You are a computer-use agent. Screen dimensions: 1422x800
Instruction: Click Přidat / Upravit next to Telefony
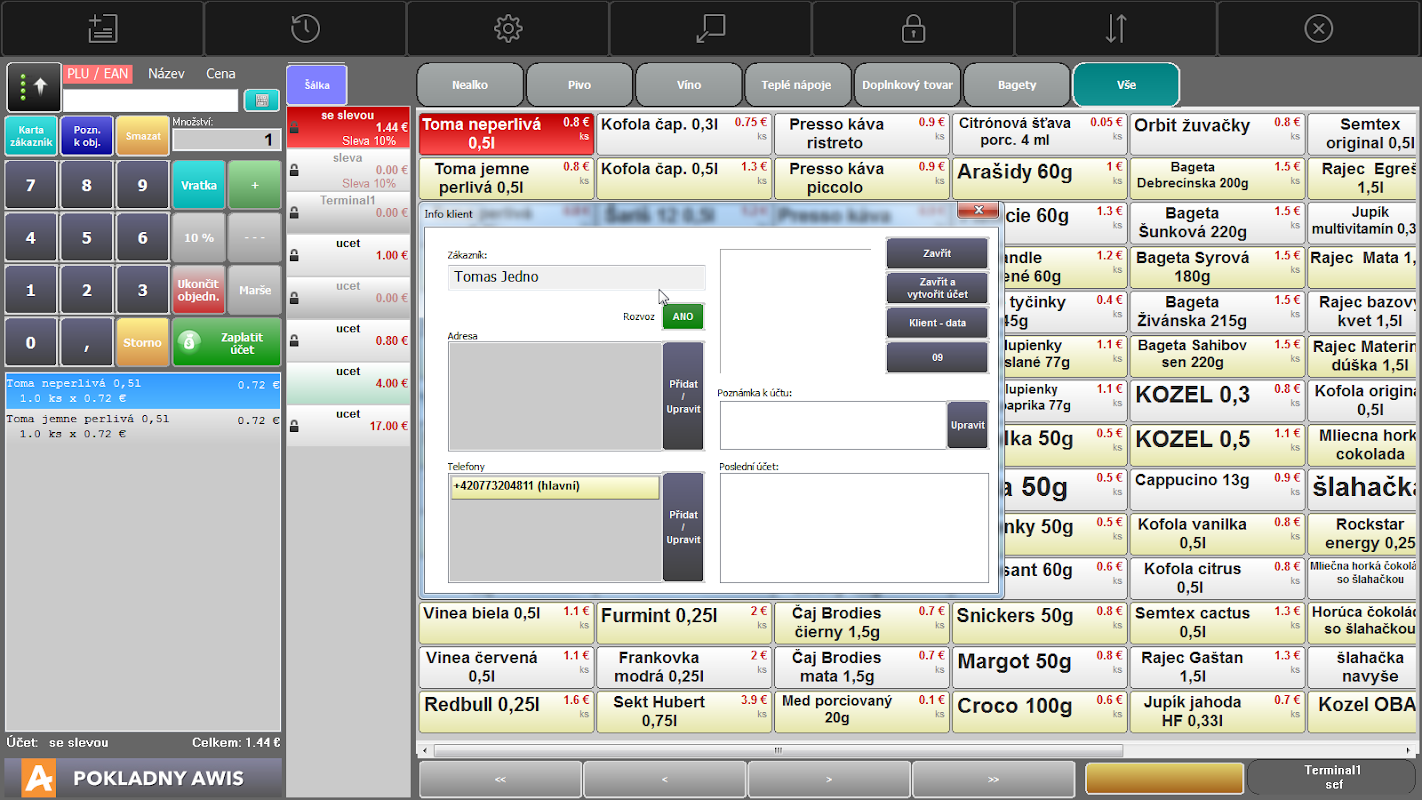(x=683, y=527)
